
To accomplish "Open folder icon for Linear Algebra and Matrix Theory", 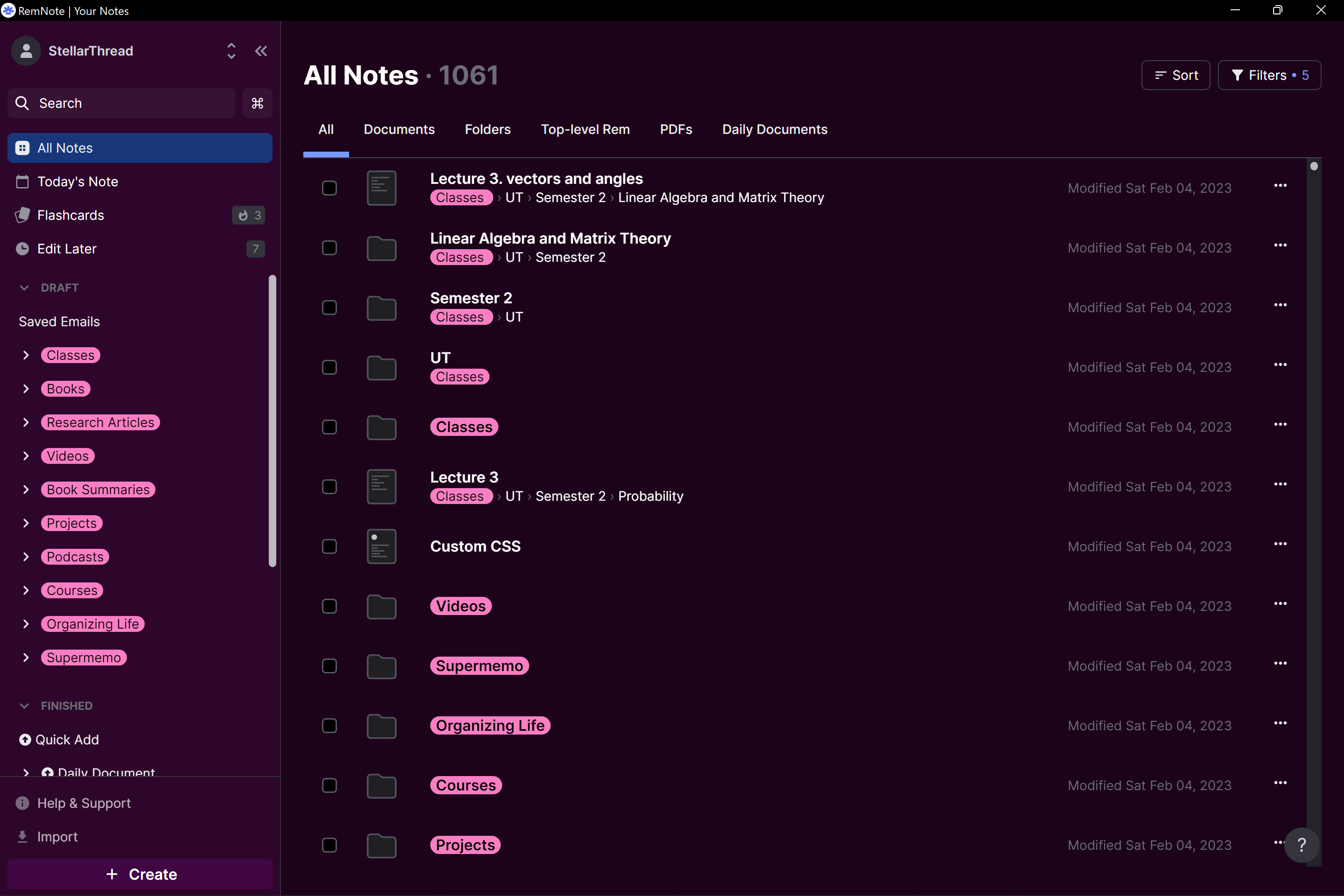I will 382,248.
